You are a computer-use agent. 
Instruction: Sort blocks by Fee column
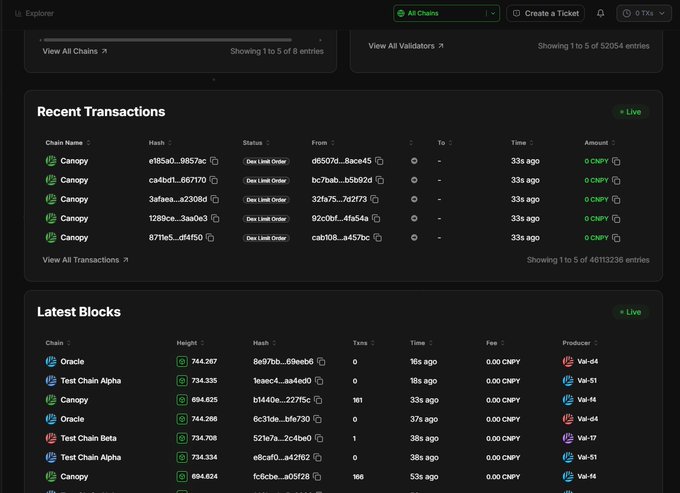(x=495, y=343)
